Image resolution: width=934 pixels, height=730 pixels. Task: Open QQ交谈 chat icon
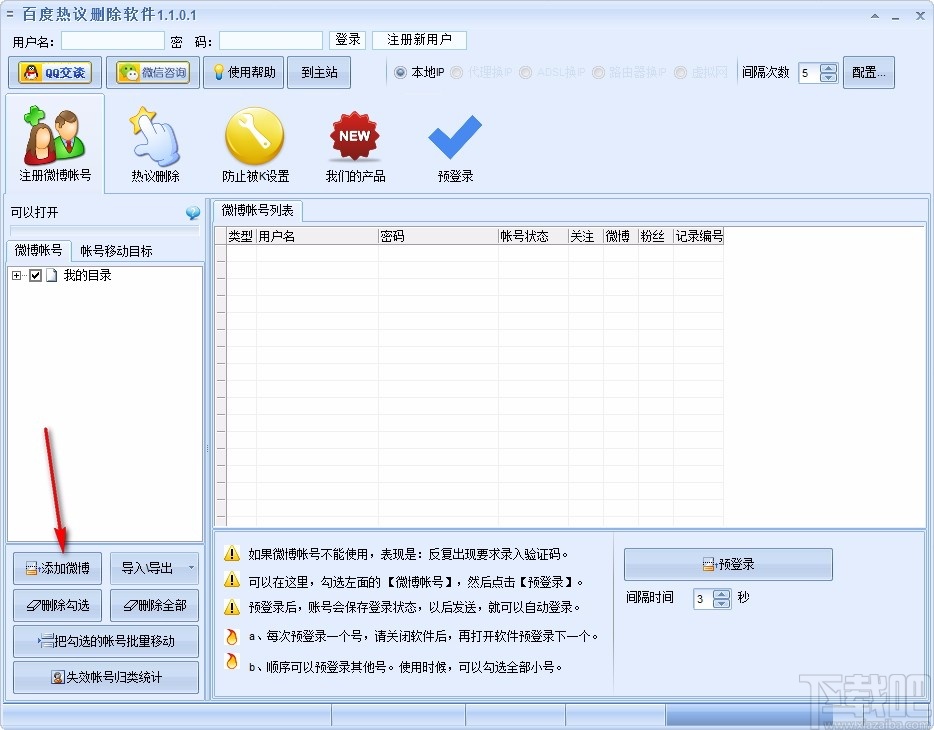[54, 72]
